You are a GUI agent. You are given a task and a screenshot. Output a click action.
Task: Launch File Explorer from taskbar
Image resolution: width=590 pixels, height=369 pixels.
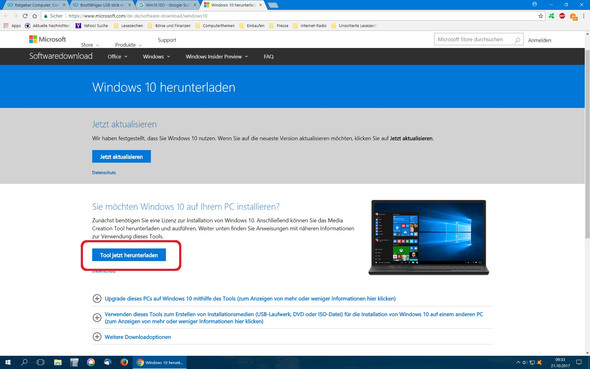(58, 362)
